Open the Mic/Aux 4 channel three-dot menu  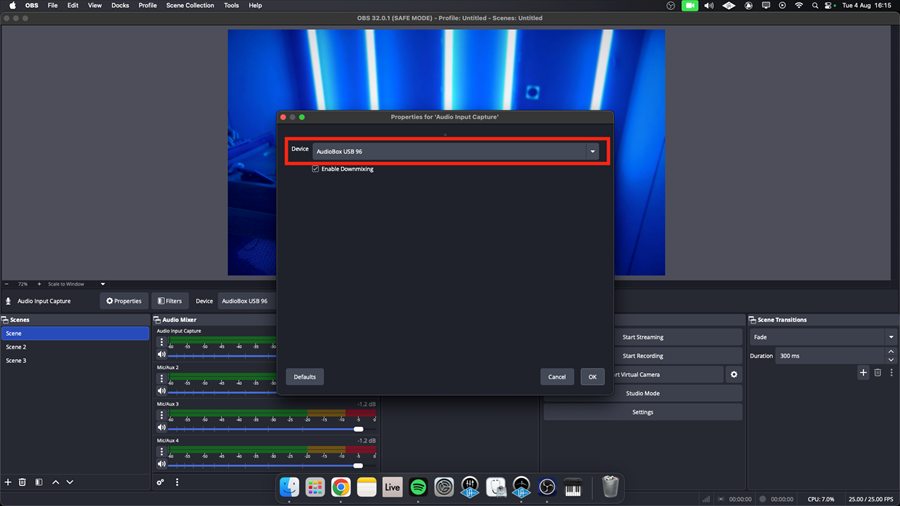point(161,452)
